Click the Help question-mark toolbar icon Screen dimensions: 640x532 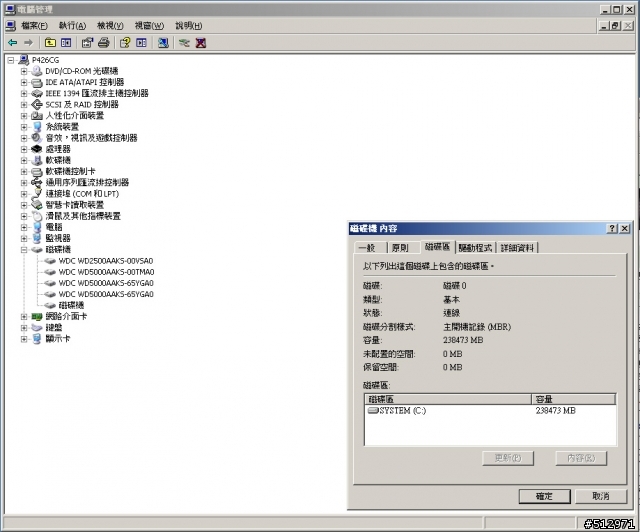(x=125, y=43)
